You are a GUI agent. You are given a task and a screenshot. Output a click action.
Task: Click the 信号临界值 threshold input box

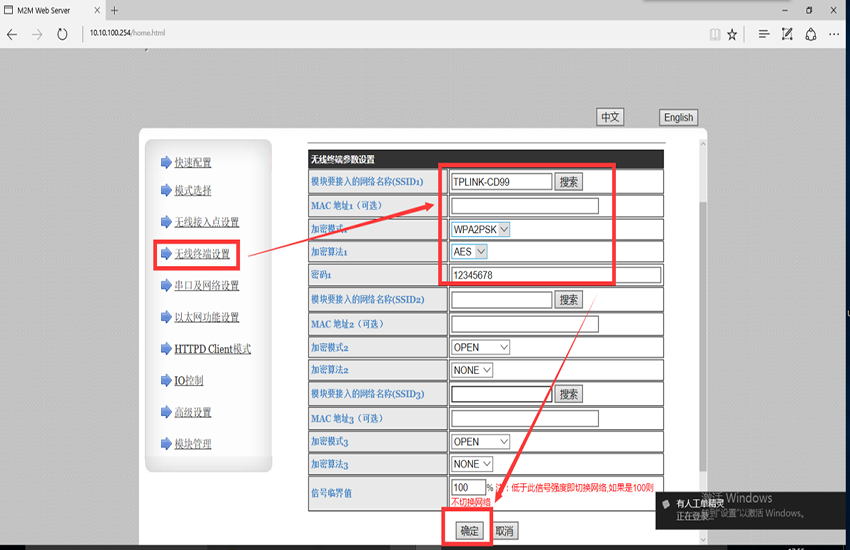coord(467,487)
